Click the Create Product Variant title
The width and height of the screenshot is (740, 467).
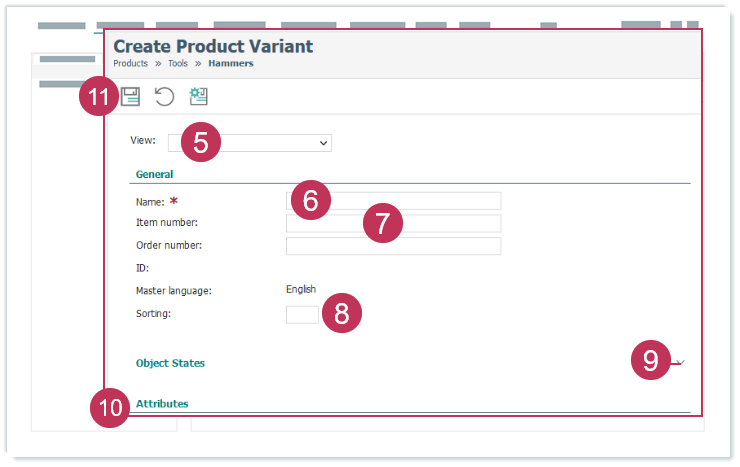(213, 46)
